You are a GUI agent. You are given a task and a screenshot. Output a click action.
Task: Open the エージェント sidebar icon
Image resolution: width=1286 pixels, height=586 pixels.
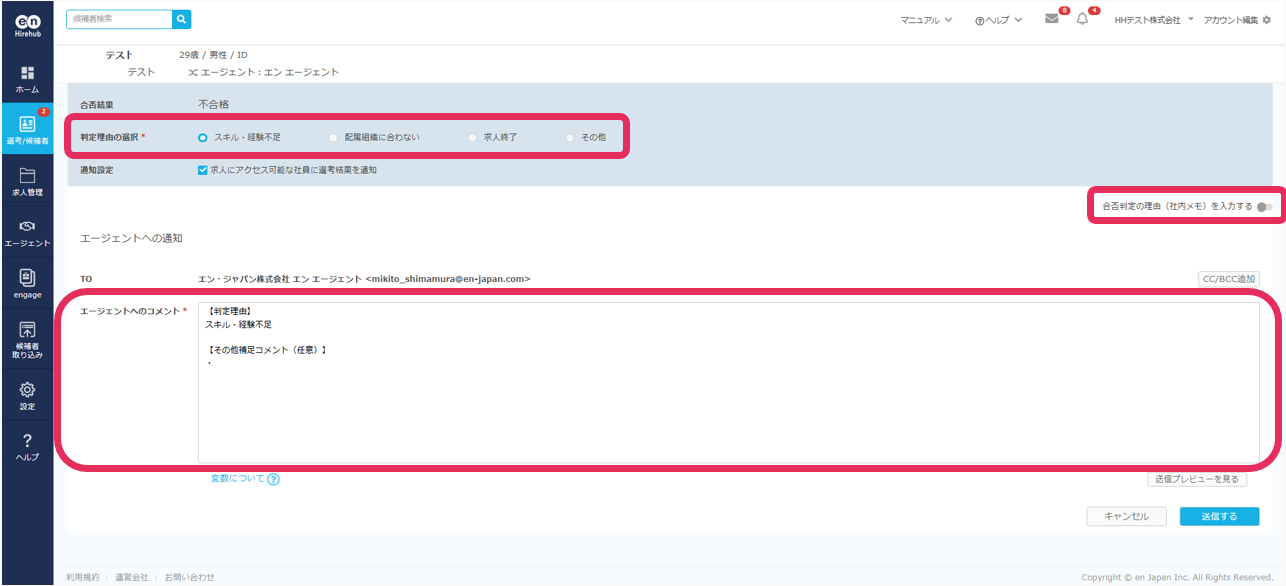point(27,233)
